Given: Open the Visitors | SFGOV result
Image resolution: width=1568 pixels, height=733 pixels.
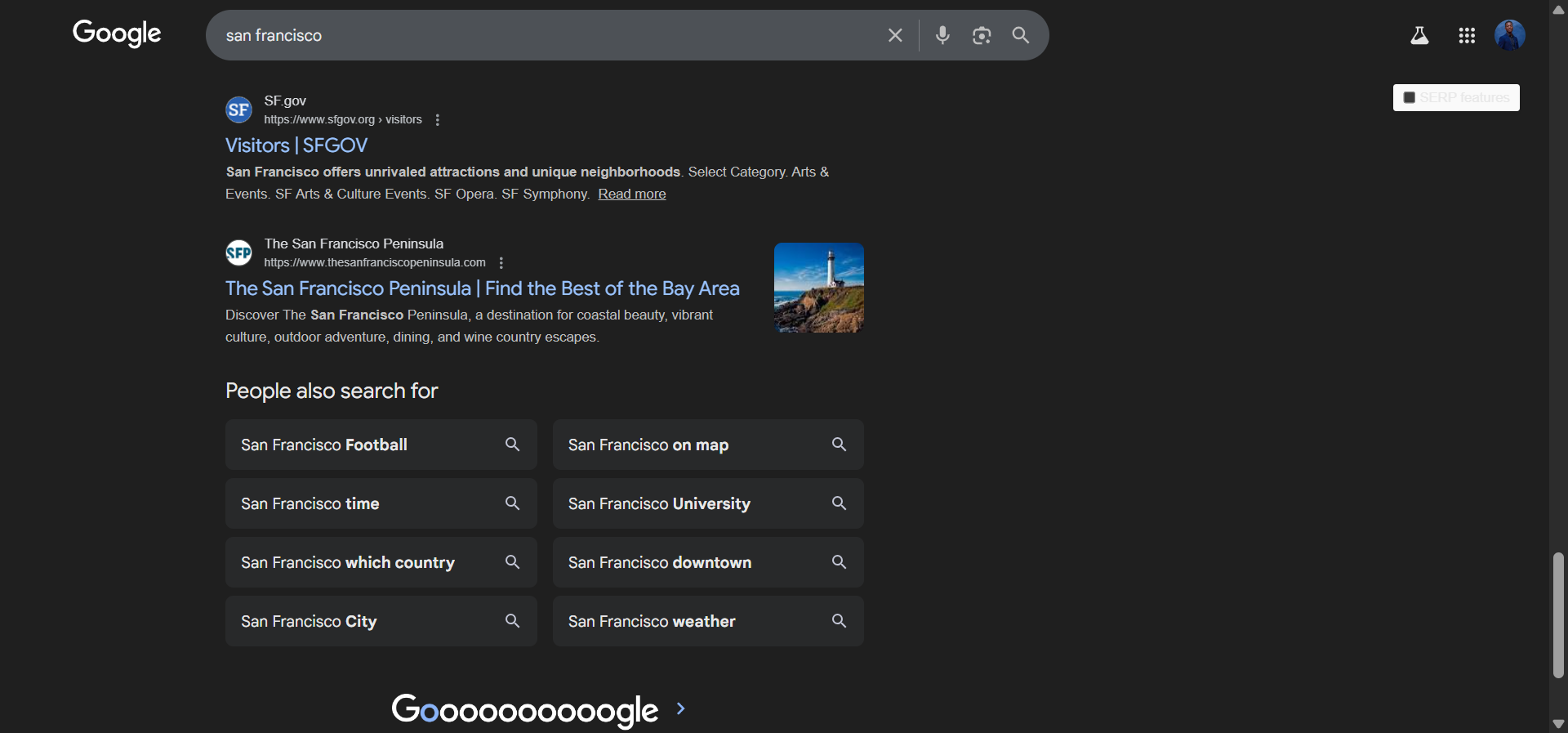Looking at the screenshot, I should (296, 145).
